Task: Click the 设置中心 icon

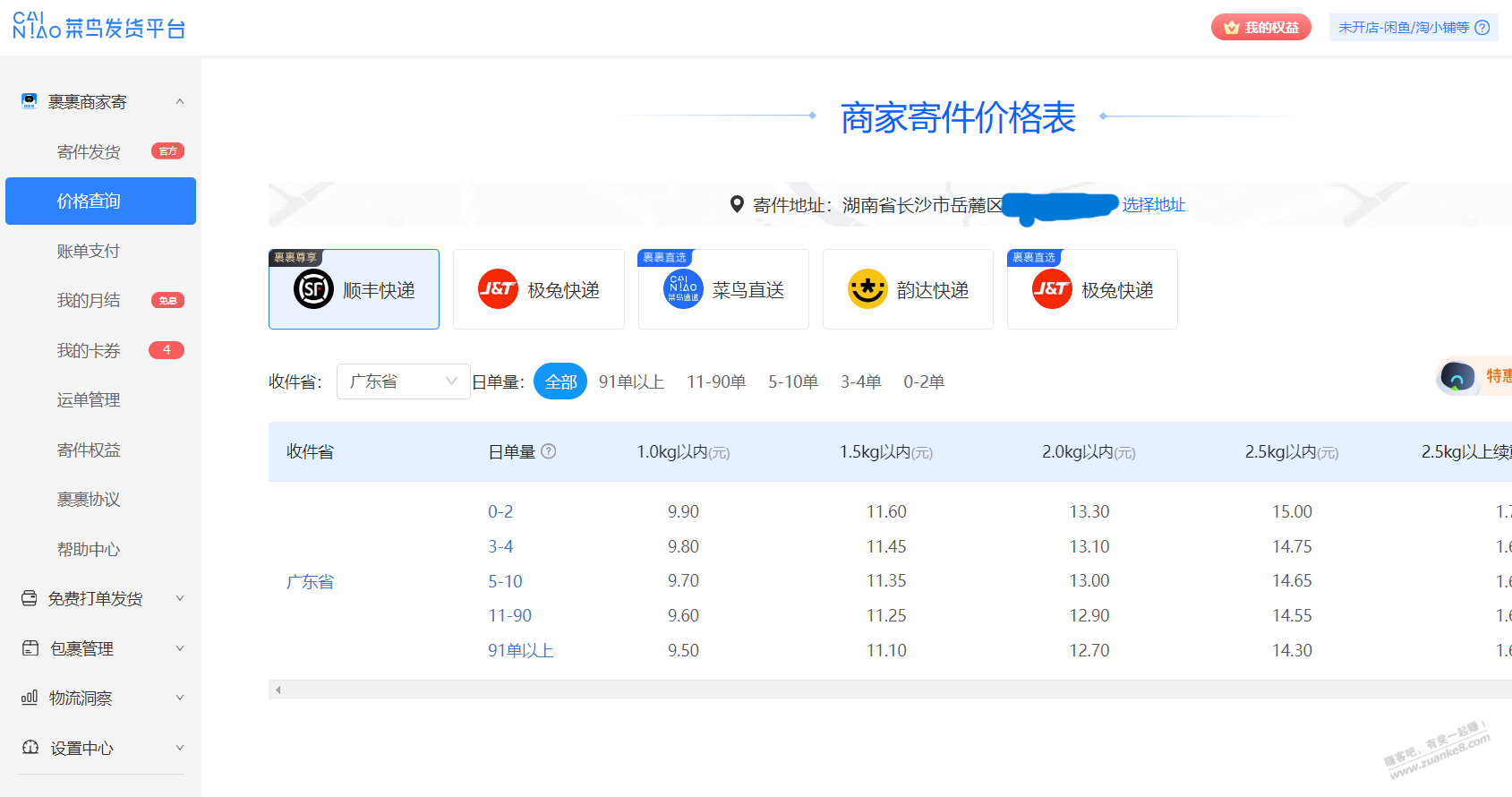Action: [x=30, y=747]
